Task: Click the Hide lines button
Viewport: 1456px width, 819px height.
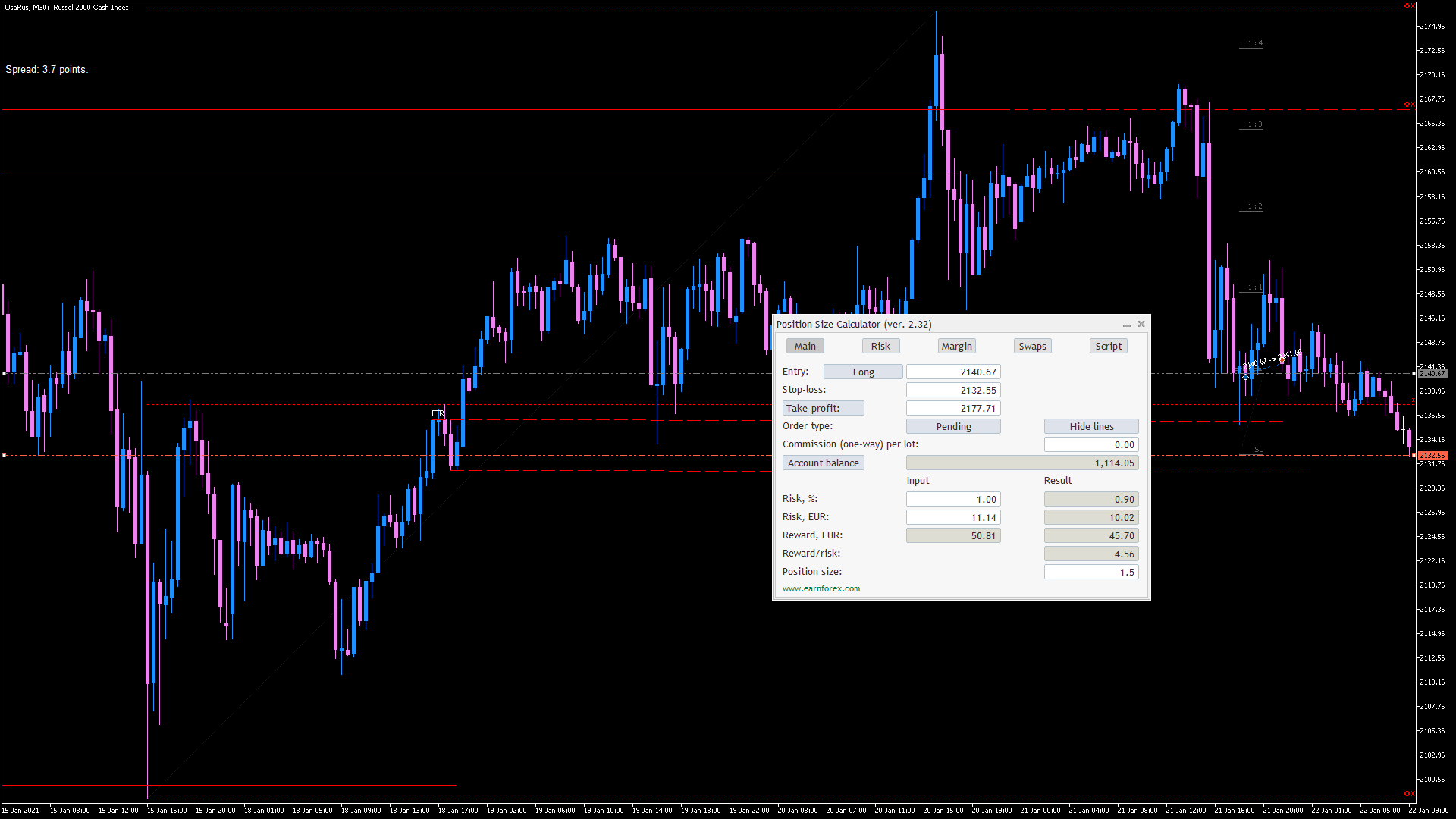Action: coord(1091,426)
